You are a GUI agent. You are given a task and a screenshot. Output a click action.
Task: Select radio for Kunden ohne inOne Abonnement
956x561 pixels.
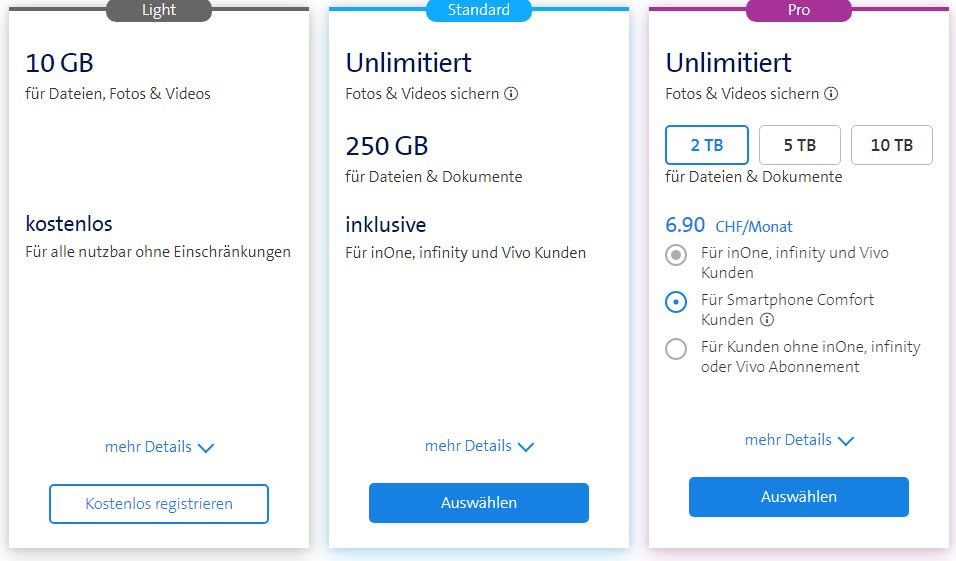676,349
